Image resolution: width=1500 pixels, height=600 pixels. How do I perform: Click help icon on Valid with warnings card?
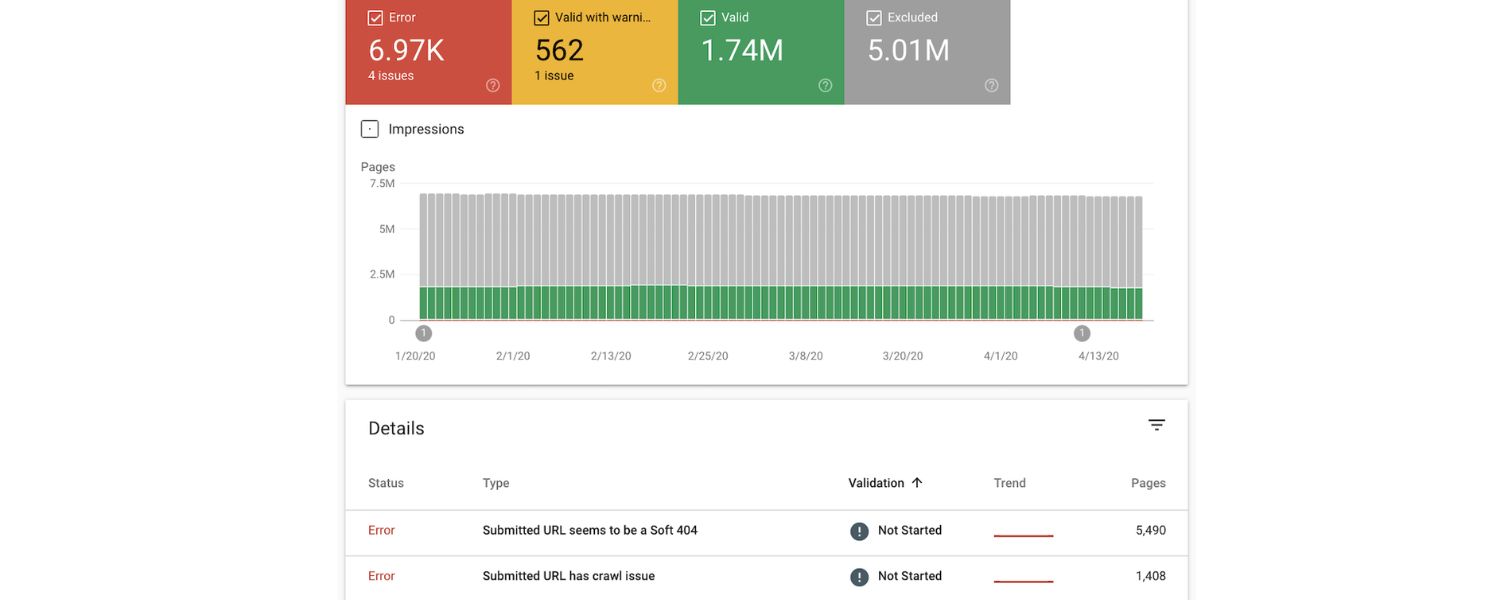click(659, 86)
